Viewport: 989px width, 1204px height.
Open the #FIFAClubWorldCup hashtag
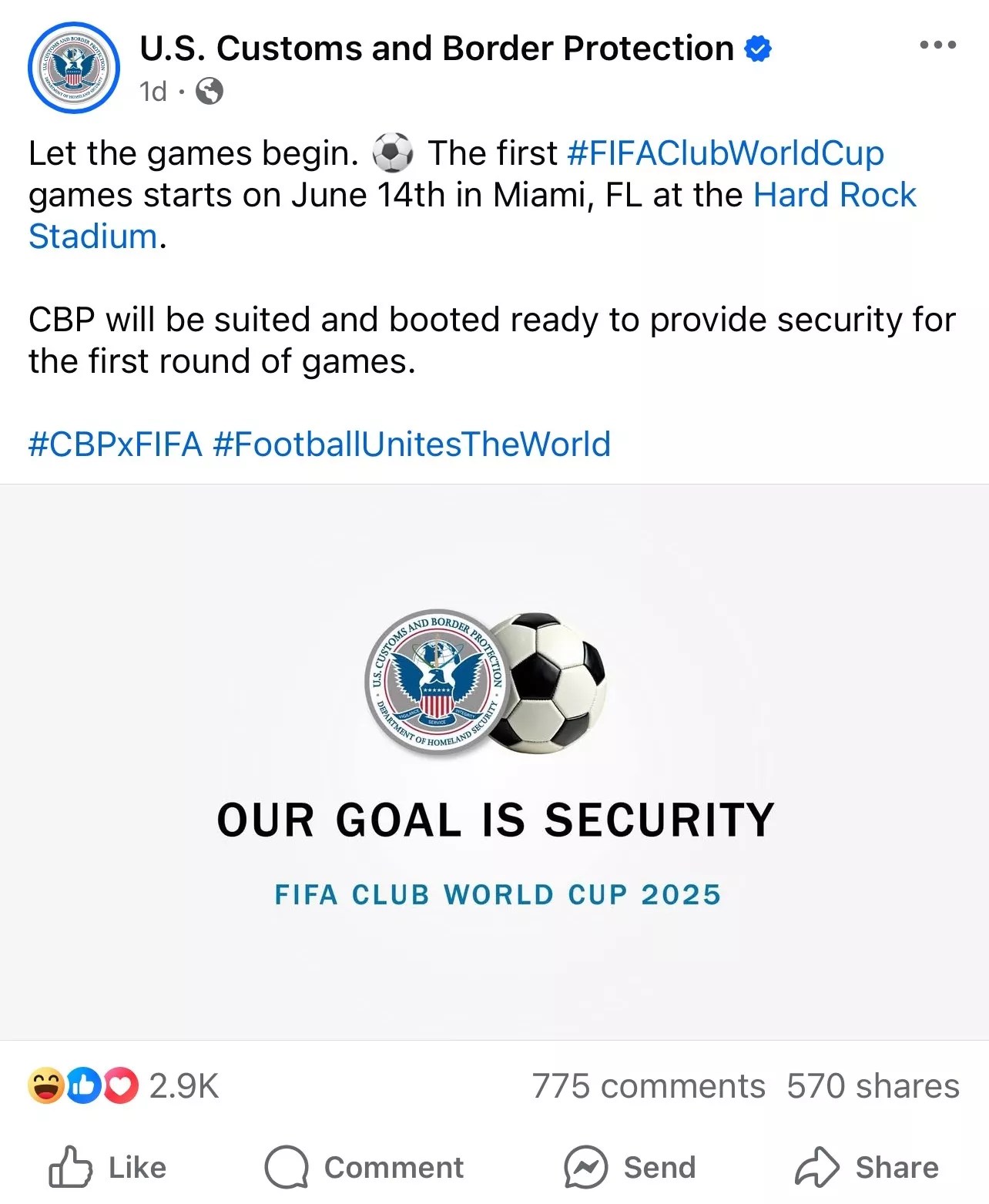point(725,153)
